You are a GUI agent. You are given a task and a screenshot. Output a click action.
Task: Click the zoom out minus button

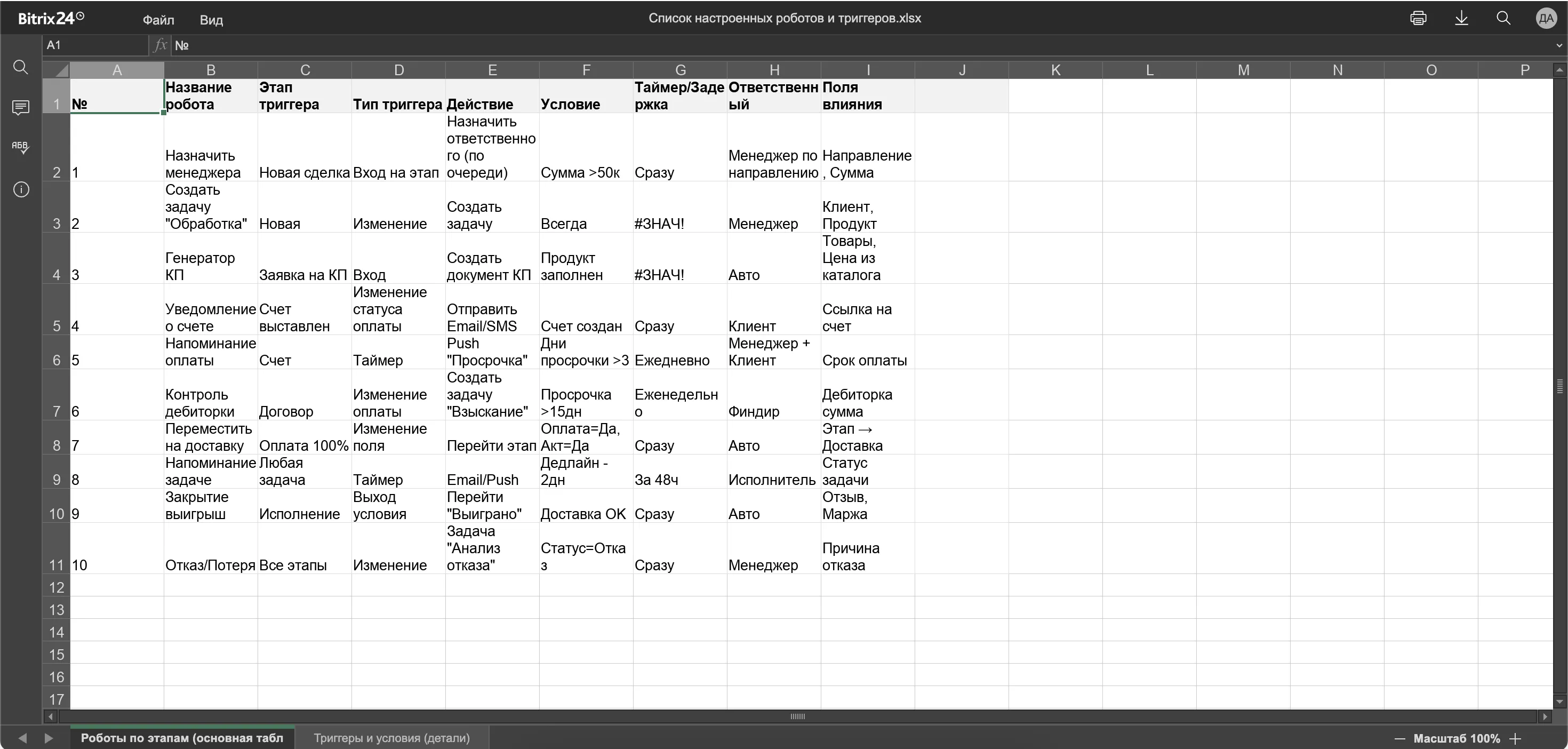click(x=1399, y=738)
